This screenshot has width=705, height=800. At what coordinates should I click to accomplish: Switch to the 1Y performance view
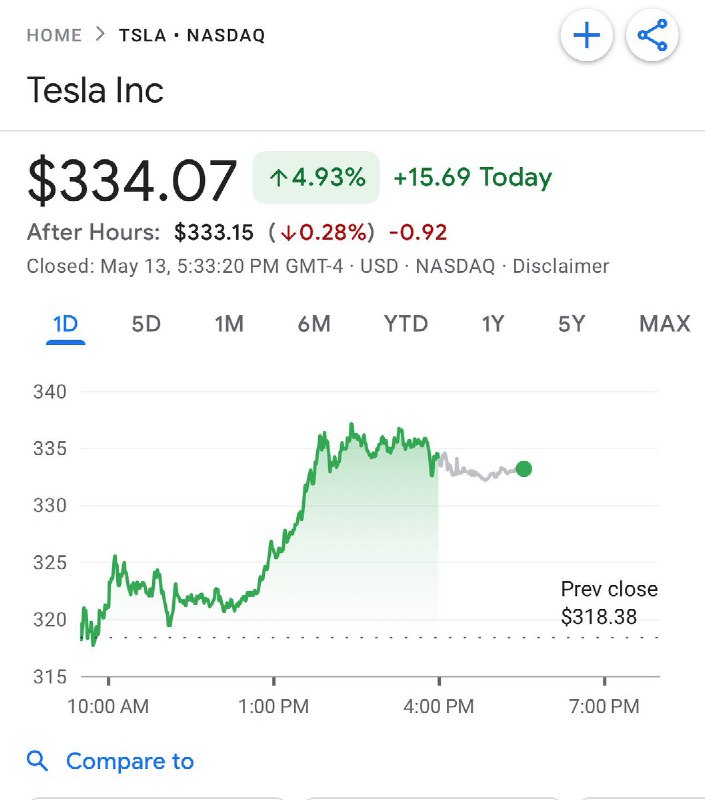pyautogui.click(x=492, y=324)
